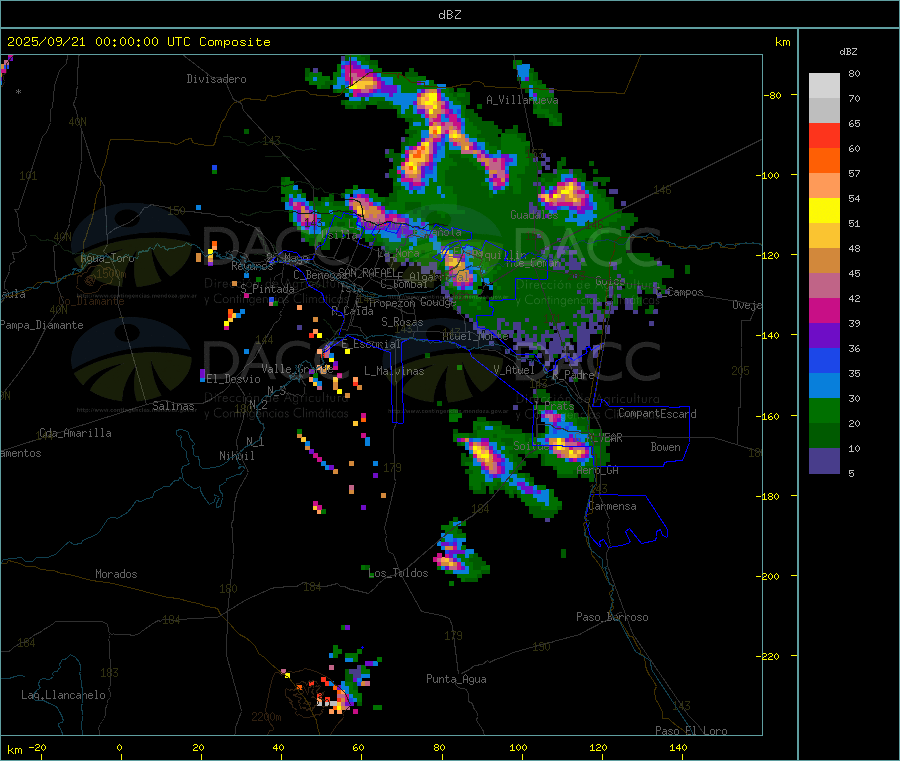The image size is (900, 761).
Task: Click the Paso_El_Loro map label
Action: pos(691,731)
